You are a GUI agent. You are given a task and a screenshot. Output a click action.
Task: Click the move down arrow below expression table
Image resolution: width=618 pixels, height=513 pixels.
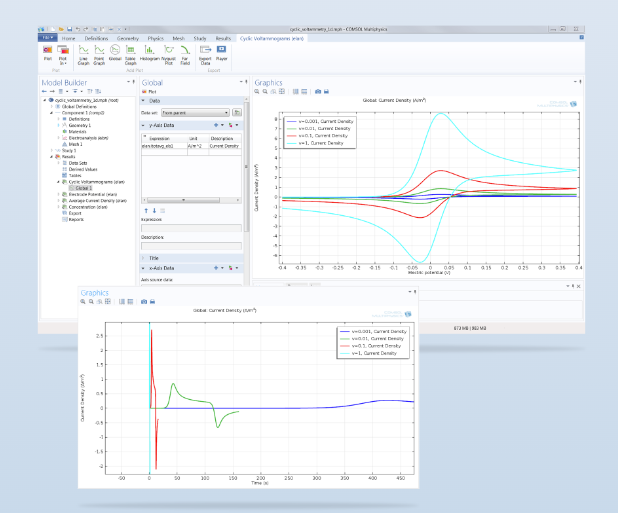click(154, 211)
